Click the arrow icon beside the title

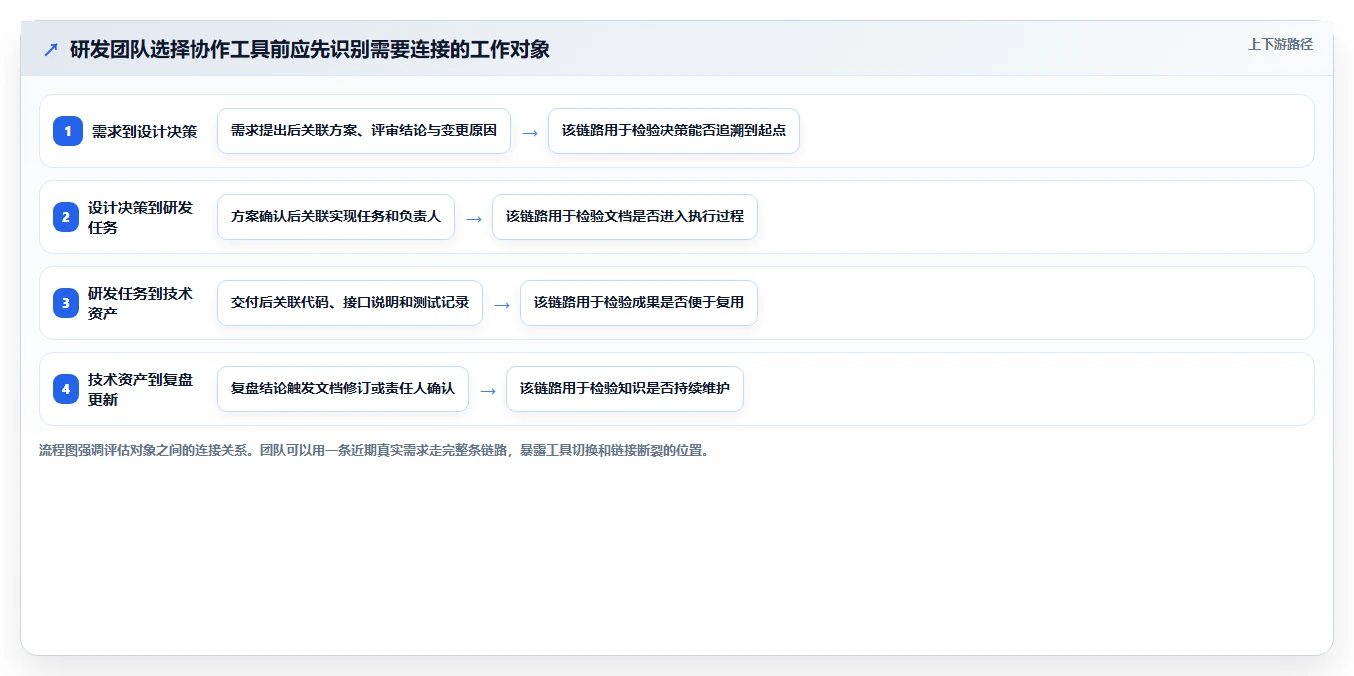click(x=51, y=50)
